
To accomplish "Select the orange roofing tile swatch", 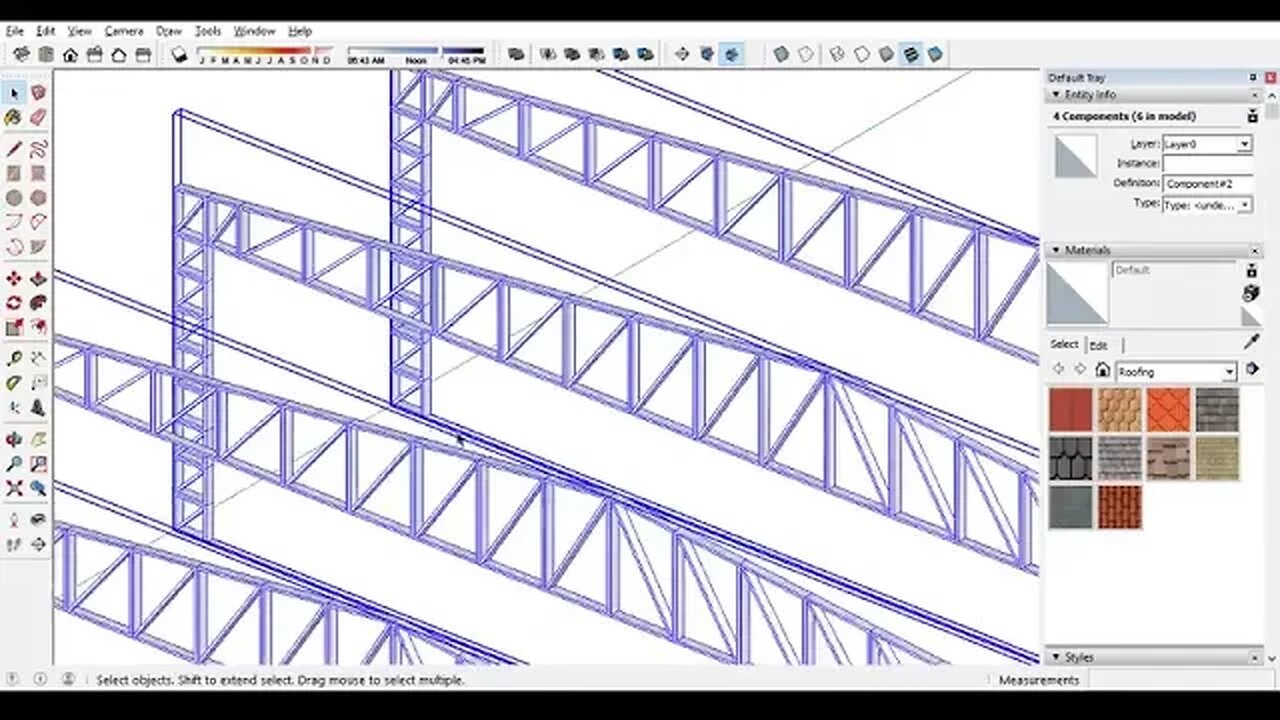I will [1168, 410].
